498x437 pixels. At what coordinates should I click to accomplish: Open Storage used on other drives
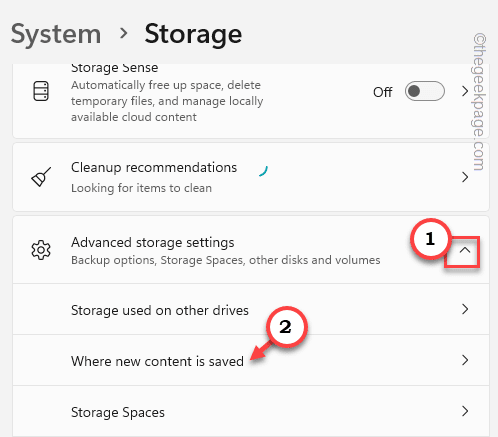coord(251,309)
